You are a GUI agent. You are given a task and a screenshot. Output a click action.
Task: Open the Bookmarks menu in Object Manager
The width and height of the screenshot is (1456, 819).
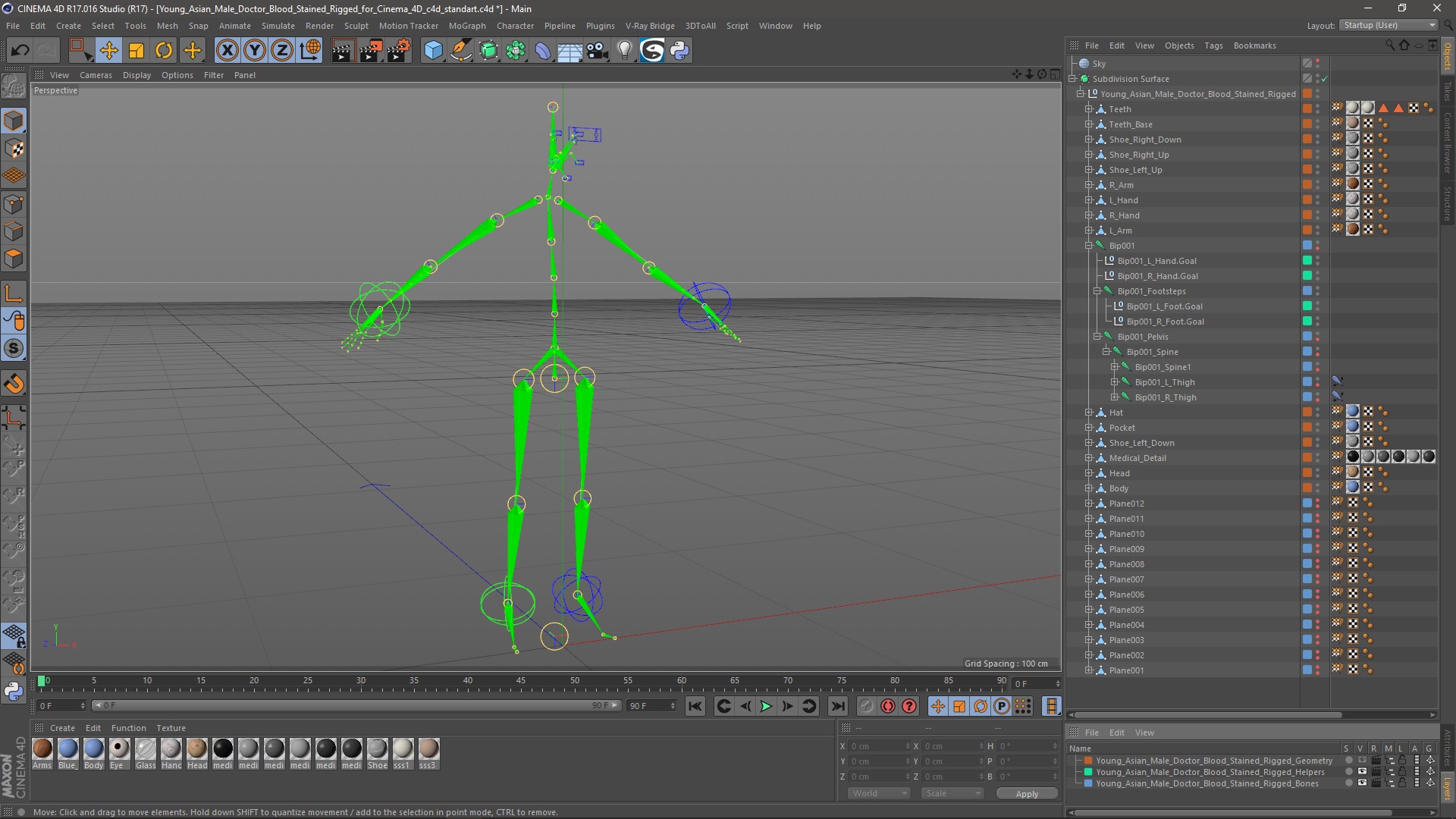(1254, 45)
